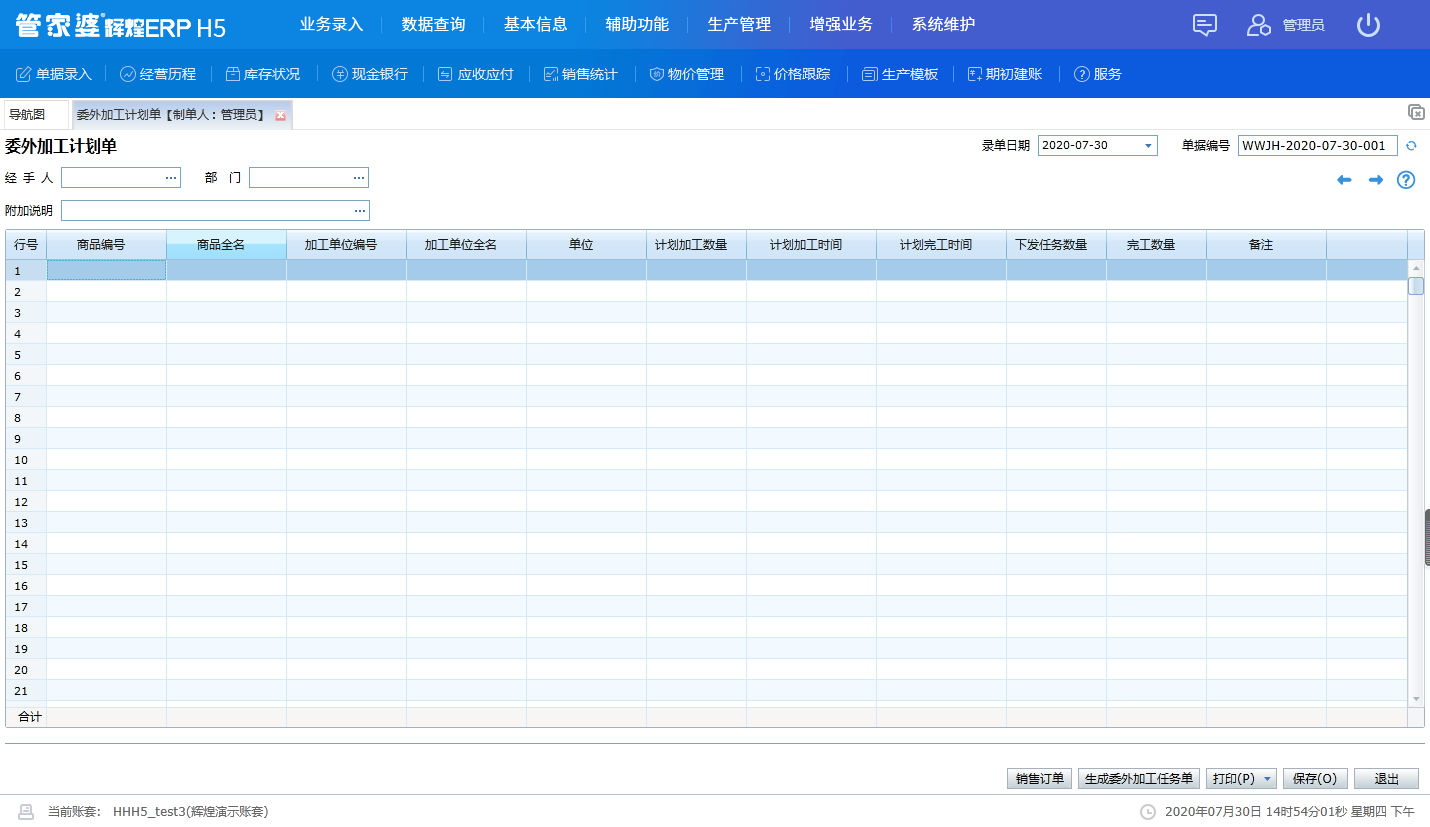Screen dimensions: 1430x827
Task: Open 服务 help toolbar shortcut
Action: pos(1098,74)
